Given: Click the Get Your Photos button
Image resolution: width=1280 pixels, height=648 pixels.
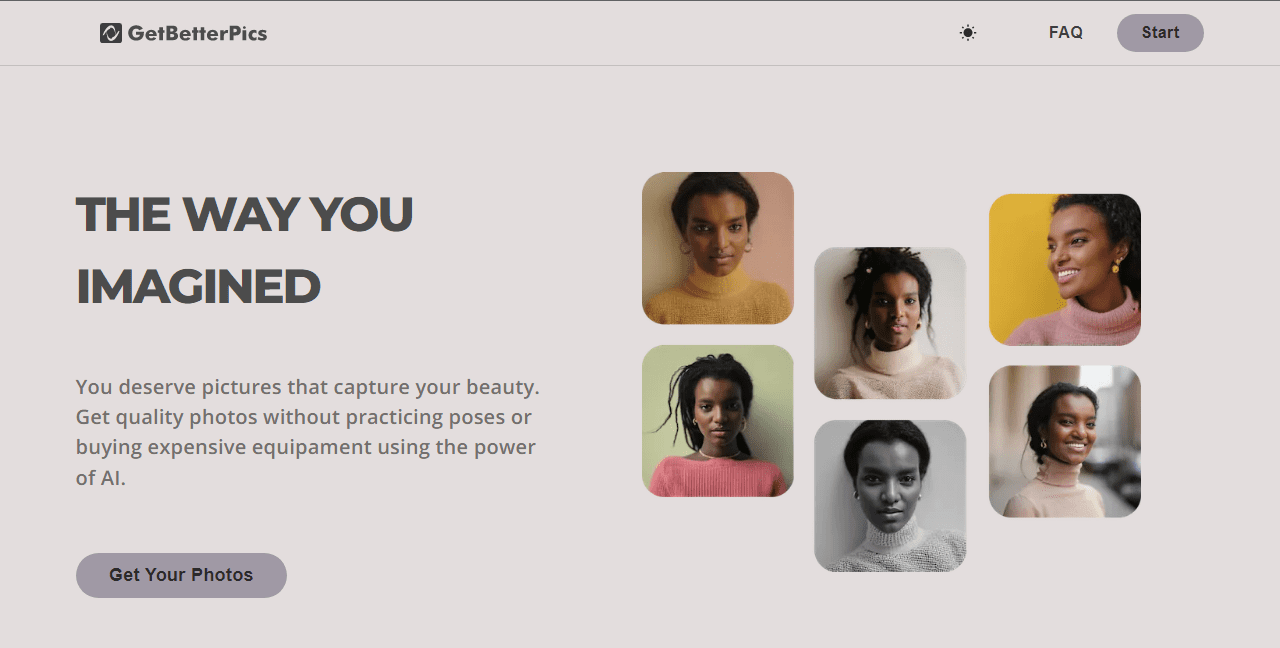Looking at the screenshot, I should pos(181,575).
